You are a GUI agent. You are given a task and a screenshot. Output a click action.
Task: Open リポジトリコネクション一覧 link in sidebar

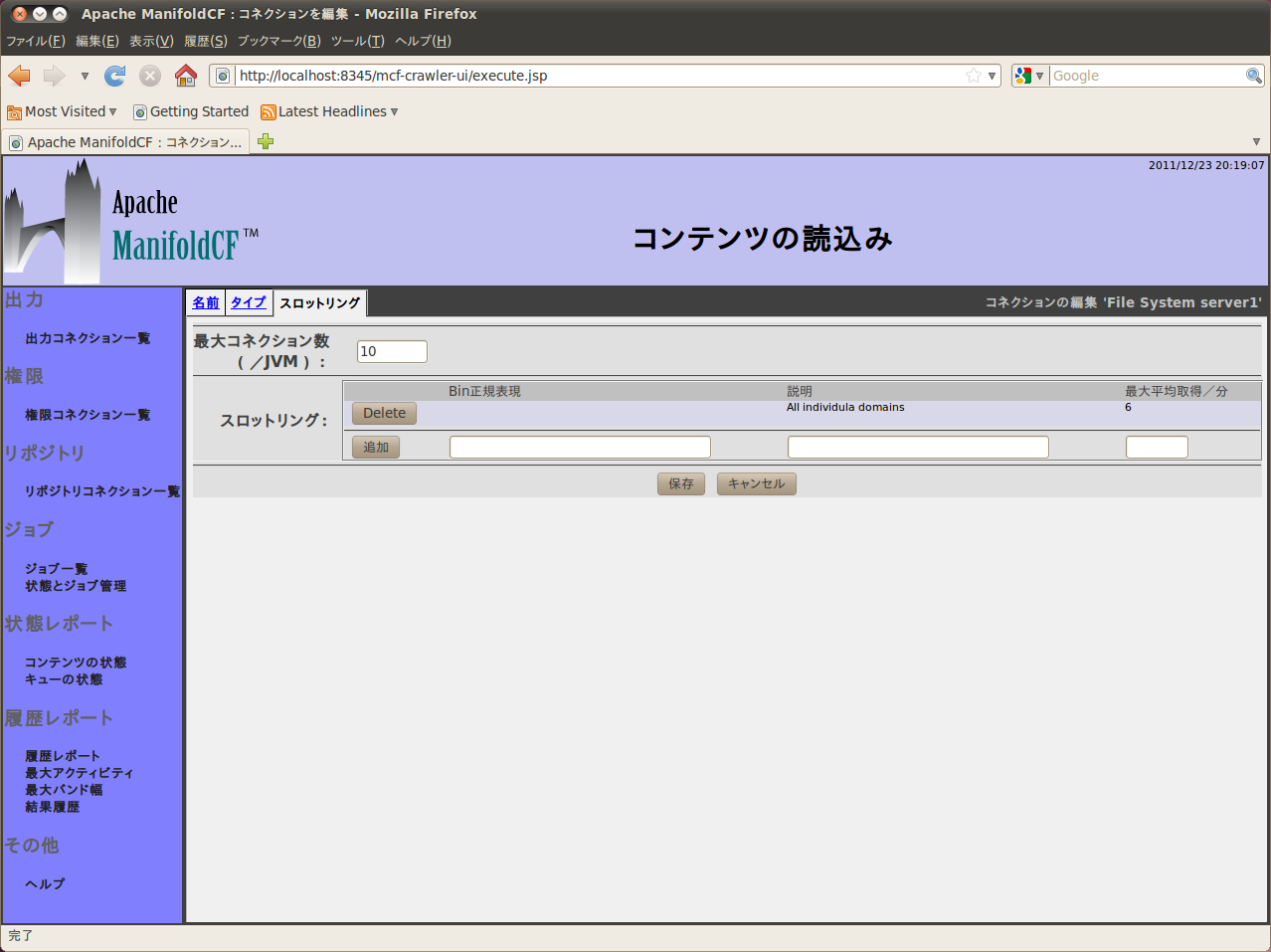pyautogui.click(x=102, y=491)
